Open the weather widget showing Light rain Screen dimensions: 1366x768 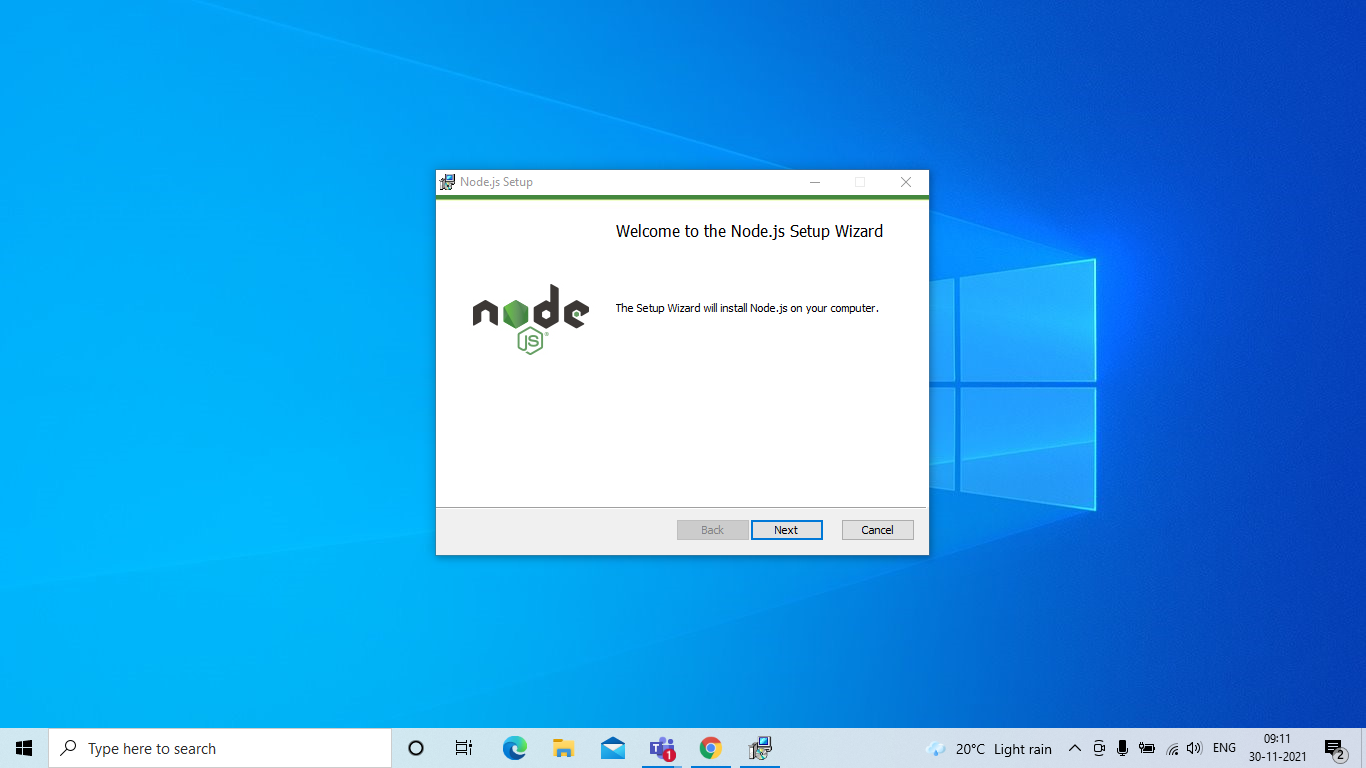(x=989, y=749)
